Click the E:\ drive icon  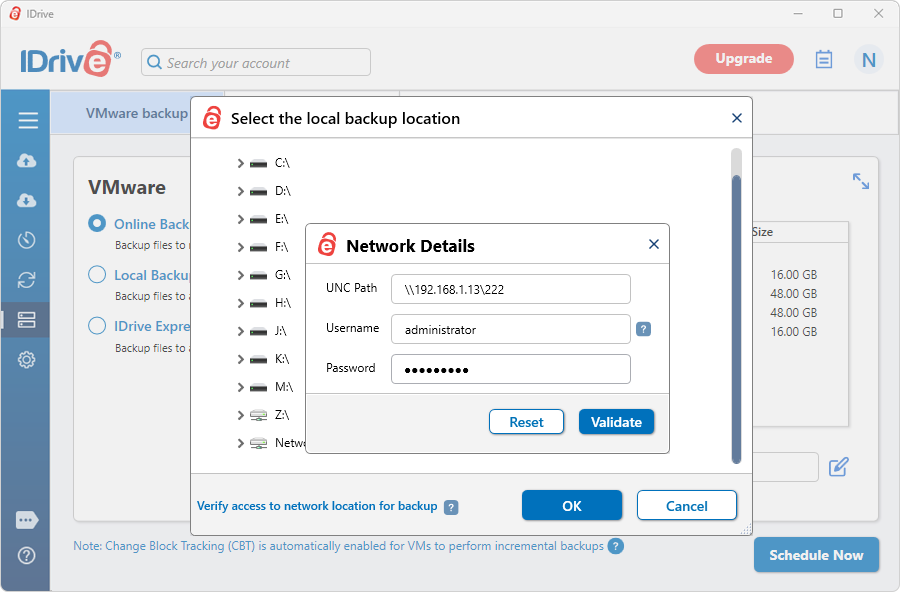[x=258, y=219]
